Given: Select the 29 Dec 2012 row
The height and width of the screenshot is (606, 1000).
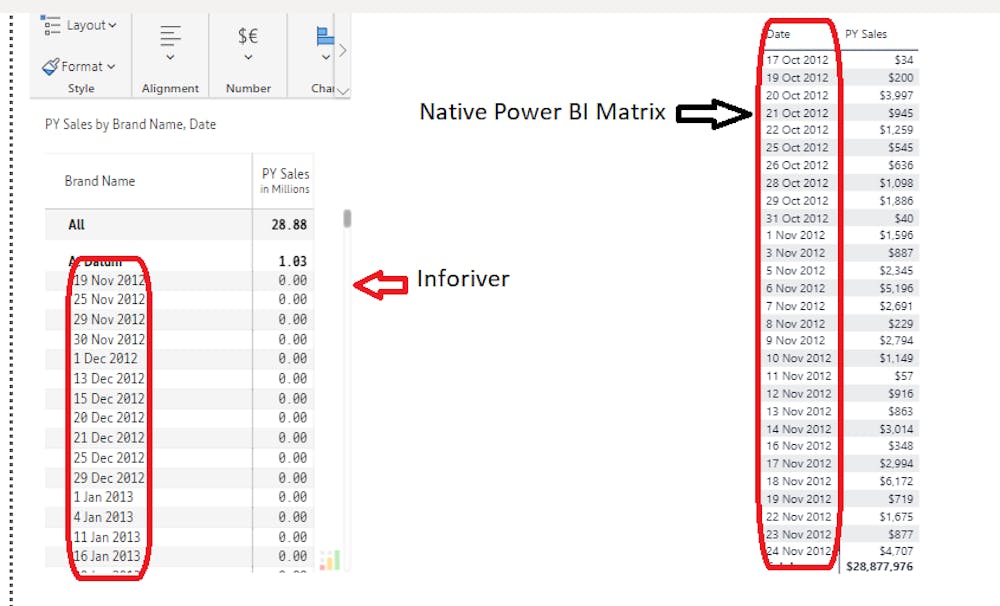Looking at the screenshot, I should coord(179,478).
